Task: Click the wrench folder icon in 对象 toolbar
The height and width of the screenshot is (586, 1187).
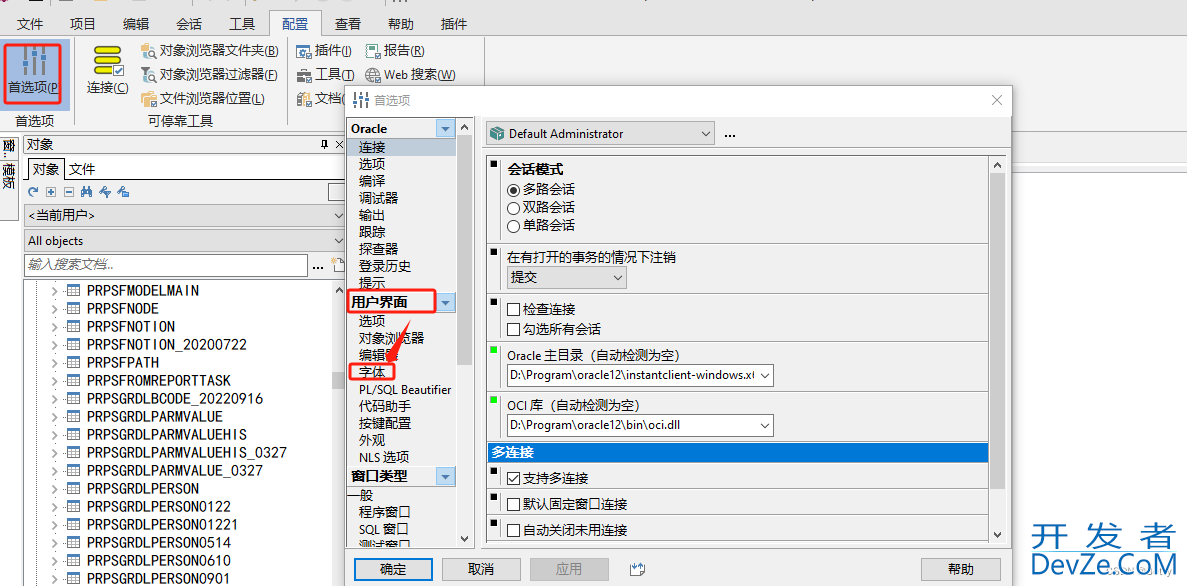Action: click(123, 192)
